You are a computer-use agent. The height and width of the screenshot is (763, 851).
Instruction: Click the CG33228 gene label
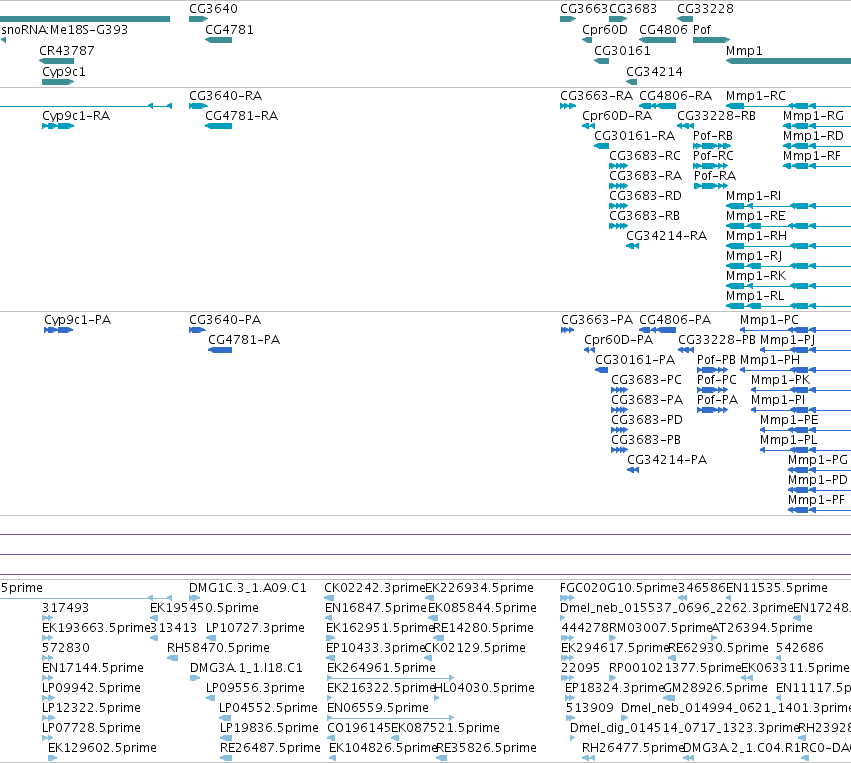tap(705, 9)
